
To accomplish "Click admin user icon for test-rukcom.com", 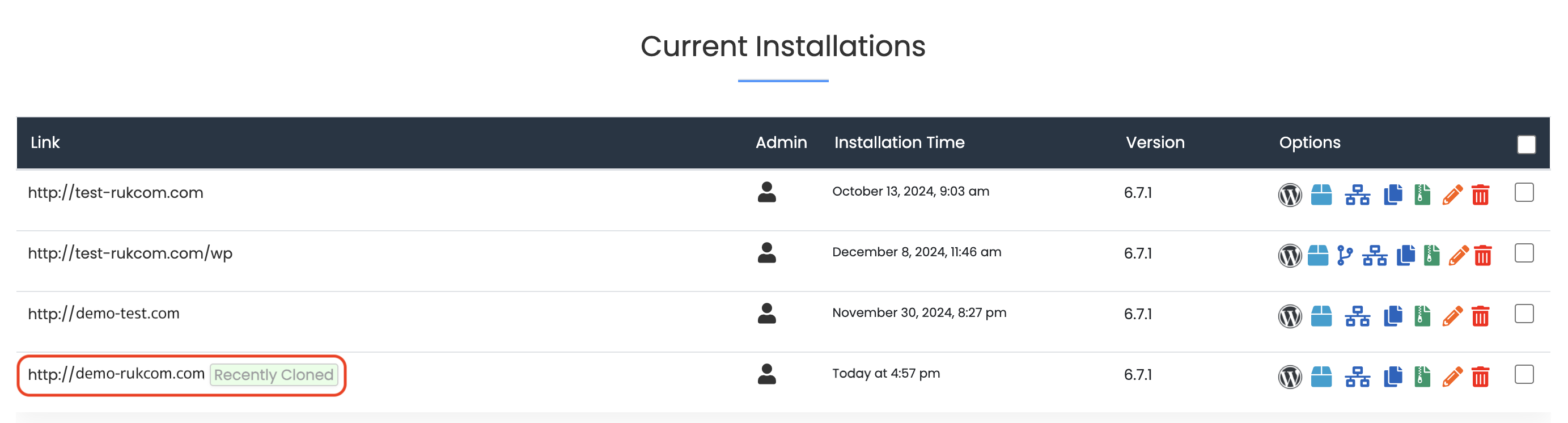I will (766, 192).
